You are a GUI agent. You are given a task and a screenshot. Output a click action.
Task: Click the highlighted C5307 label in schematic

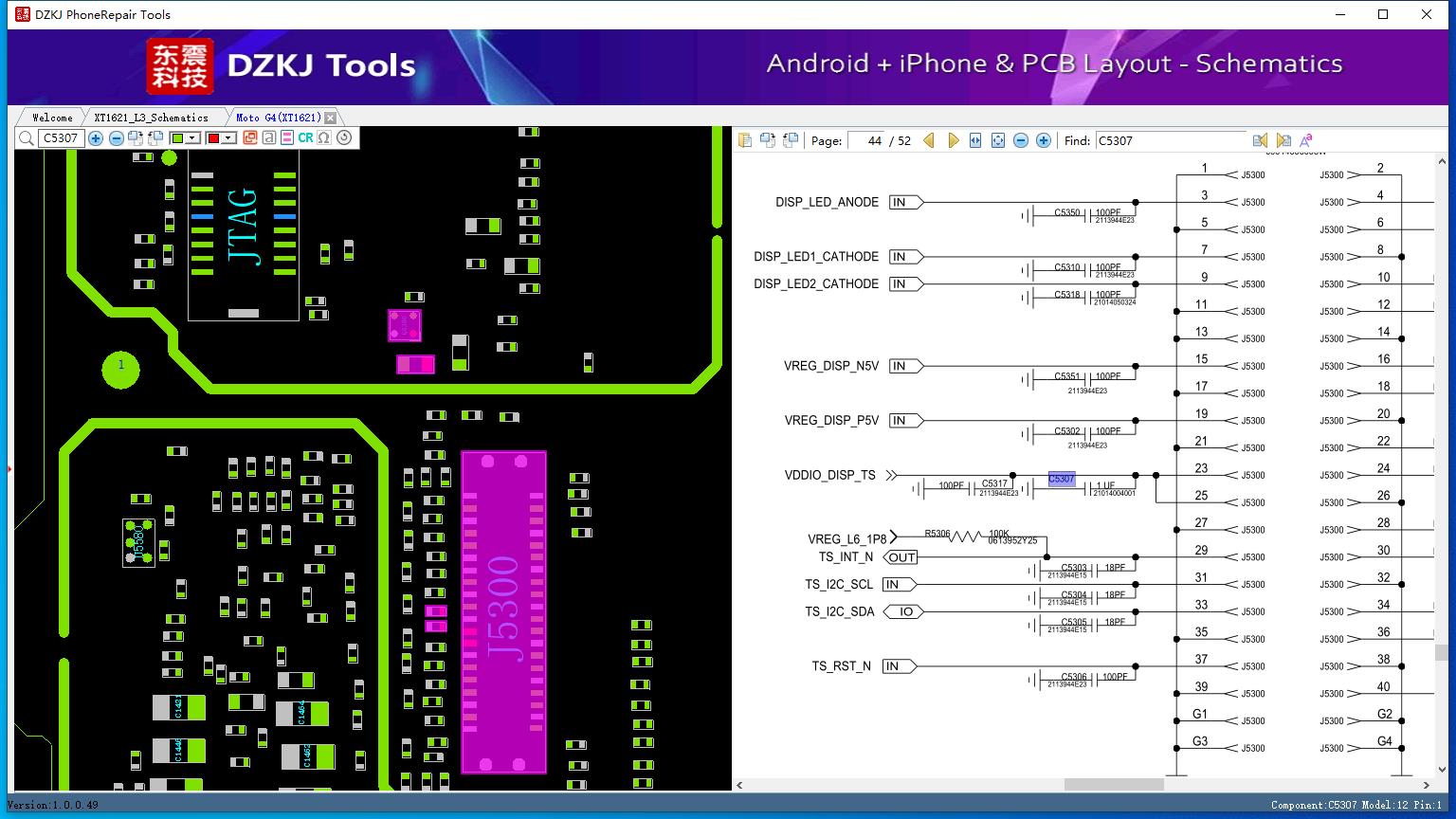tap(1062, 480)
